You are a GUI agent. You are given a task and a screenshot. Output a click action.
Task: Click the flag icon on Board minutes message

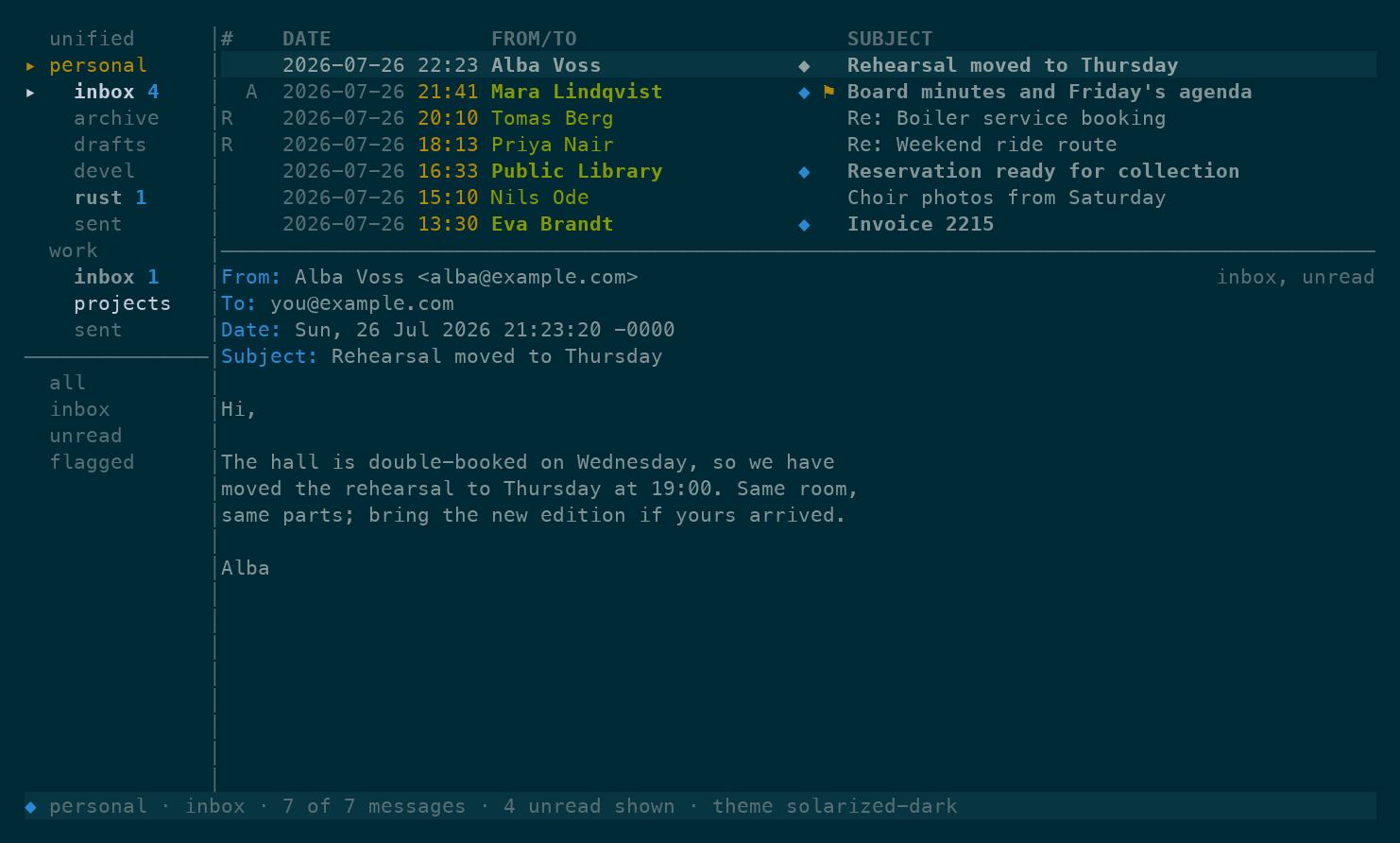coord(828,92)
